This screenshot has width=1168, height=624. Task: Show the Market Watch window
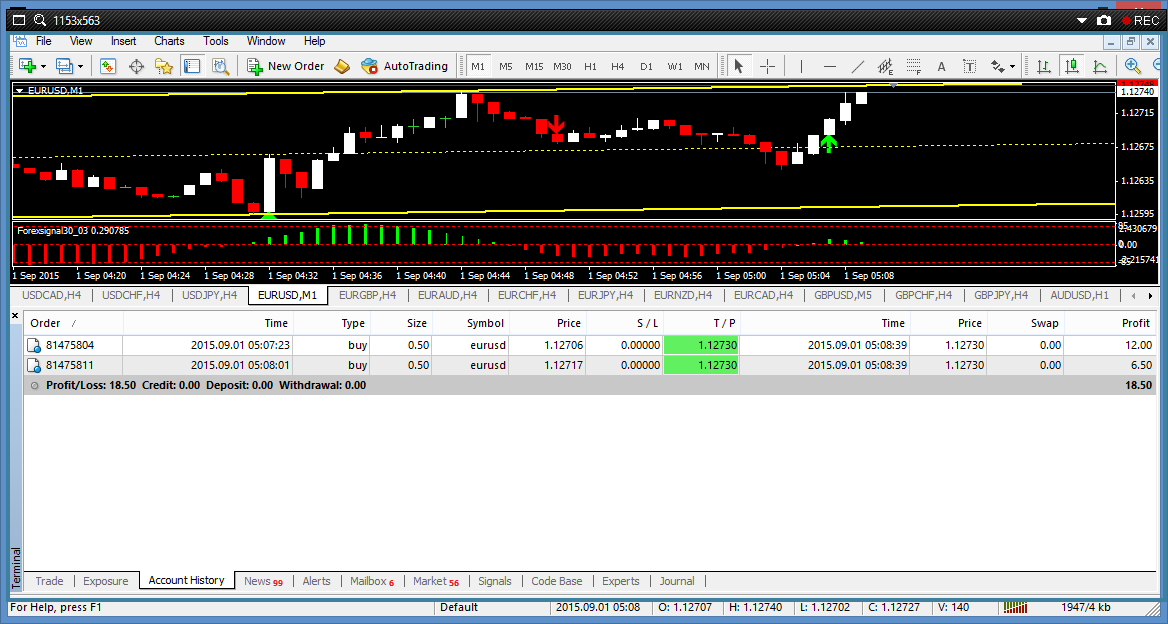tap(108, 66)
